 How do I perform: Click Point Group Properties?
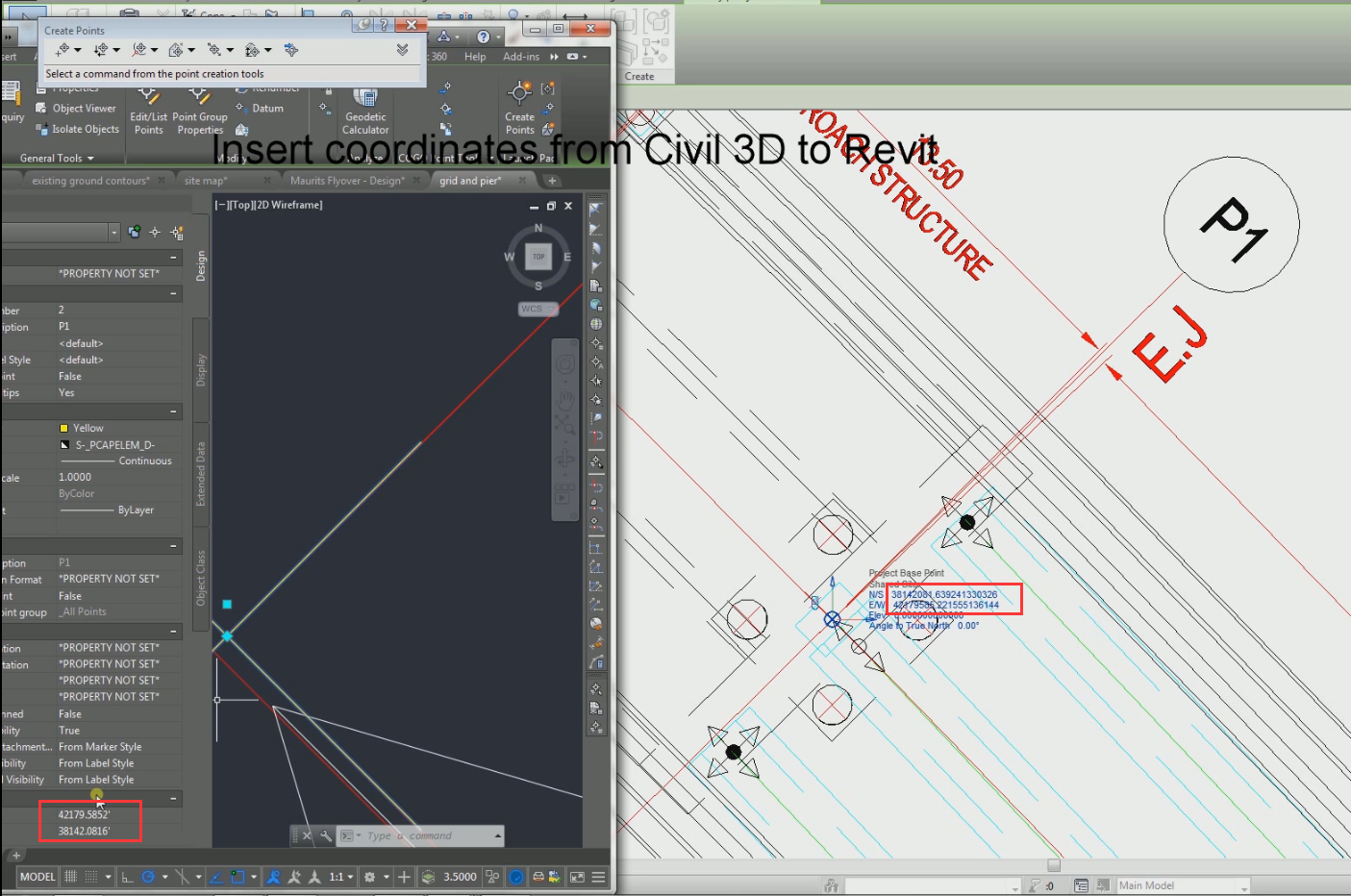click(200, 108)
